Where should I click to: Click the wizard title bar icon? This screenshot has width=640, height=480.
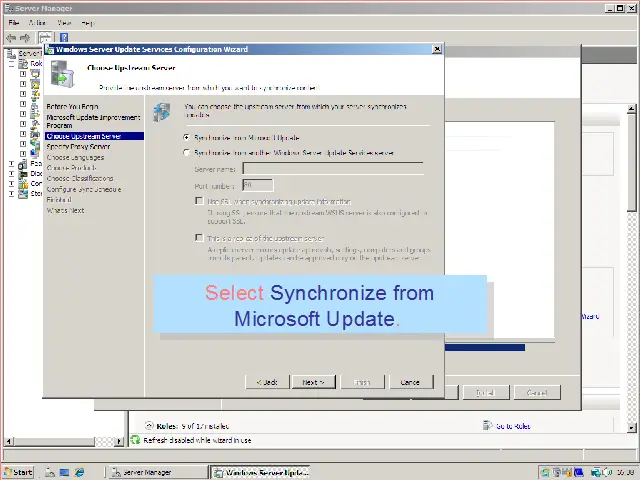click(x=50, y=49)
